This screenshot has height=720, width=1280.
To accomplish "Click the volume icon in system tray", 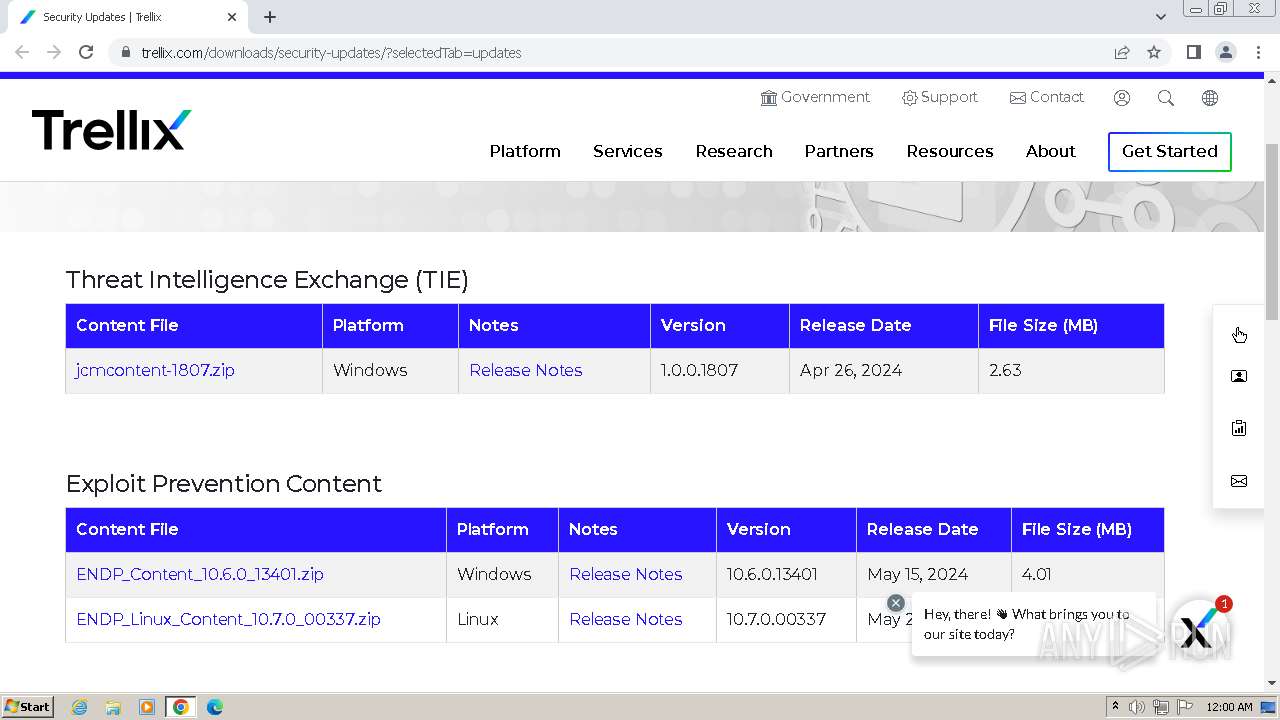I will (1137, 707).
